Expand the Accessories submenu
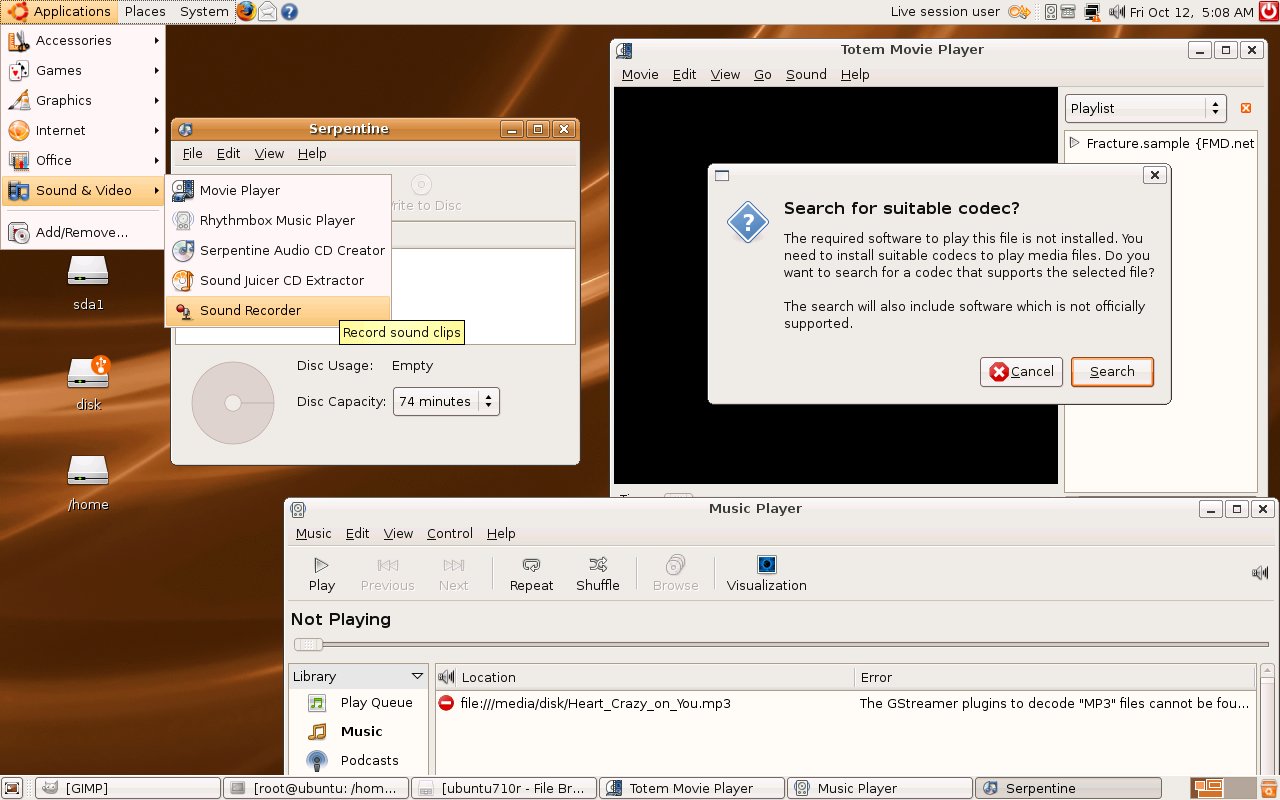Image resolution: width=1280 pixels, height=800 pixels. [83, 40]
